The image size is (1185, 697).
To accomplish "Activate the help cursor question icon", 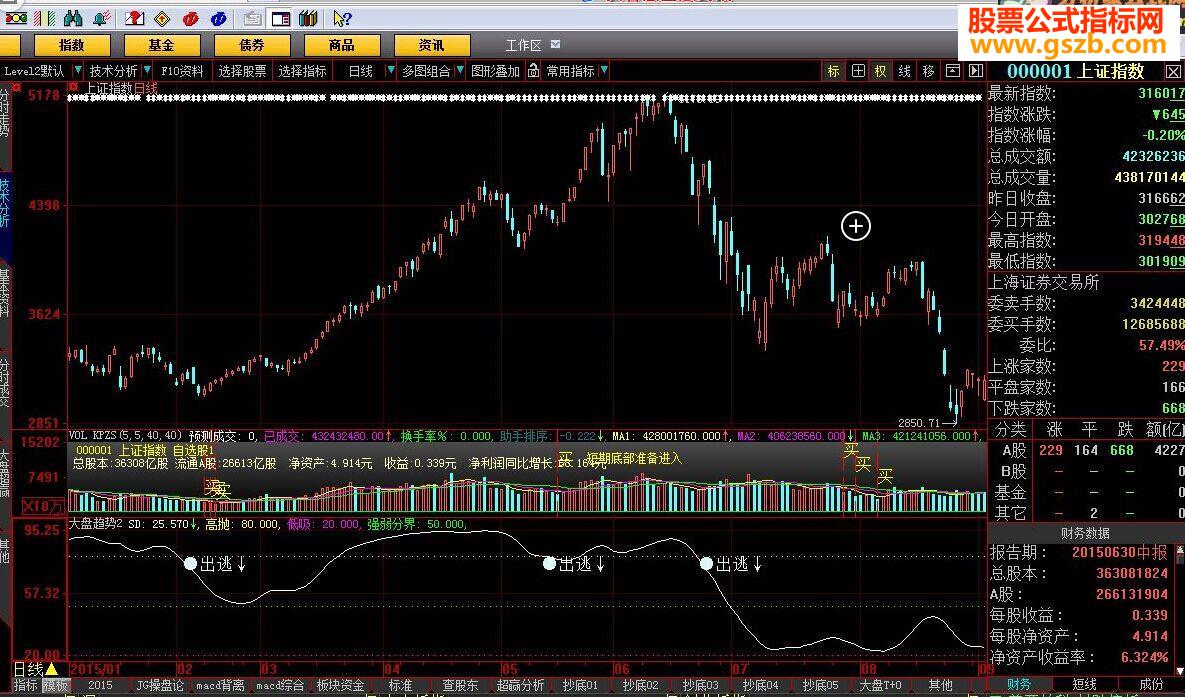I will click(342, 18).
